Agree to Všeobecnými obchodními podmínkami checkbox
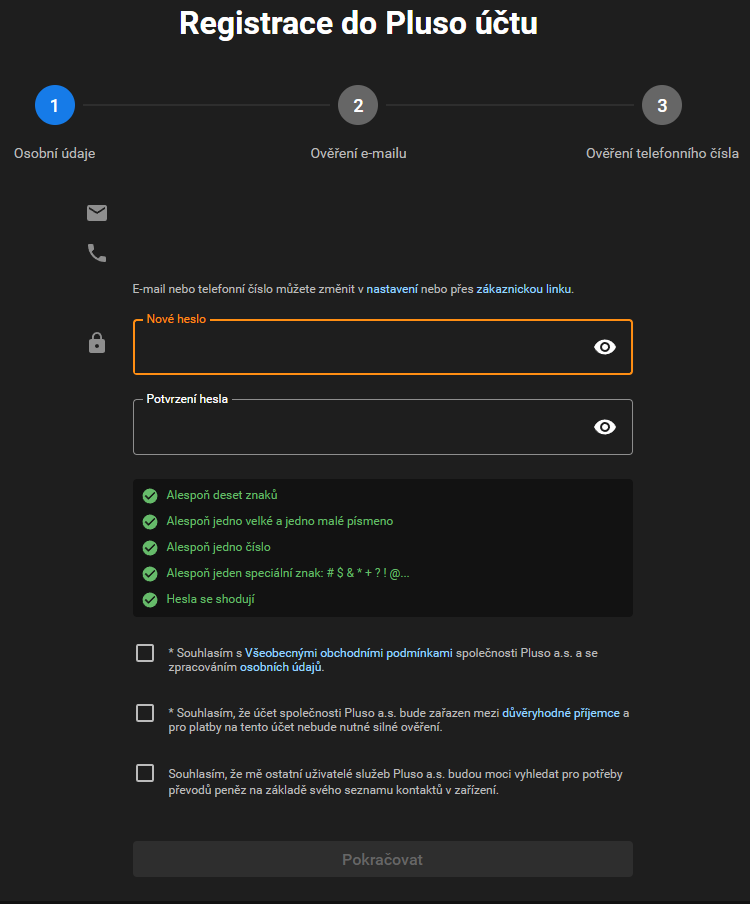The height and width of the screenshot is (904, 750). [x=145, y=653]
